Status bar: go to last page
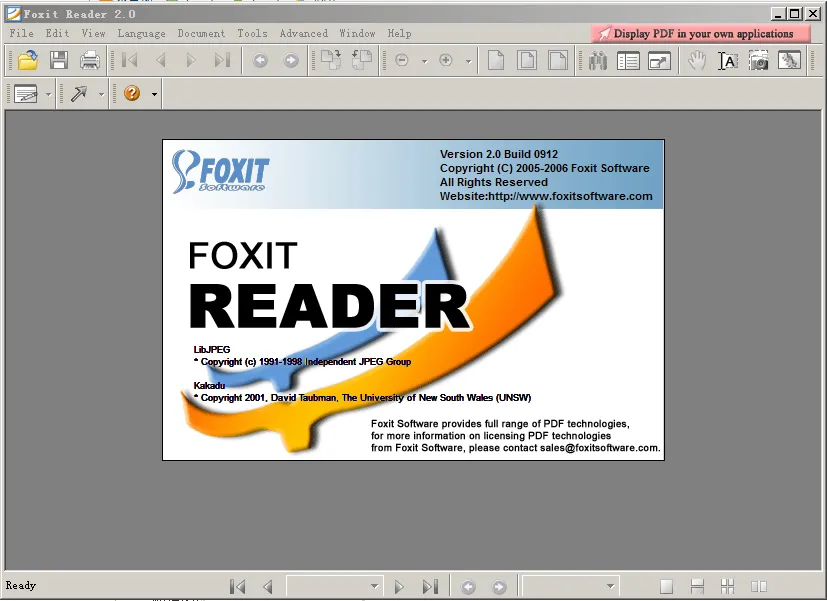The image size is (827, 601). (430, 586)
